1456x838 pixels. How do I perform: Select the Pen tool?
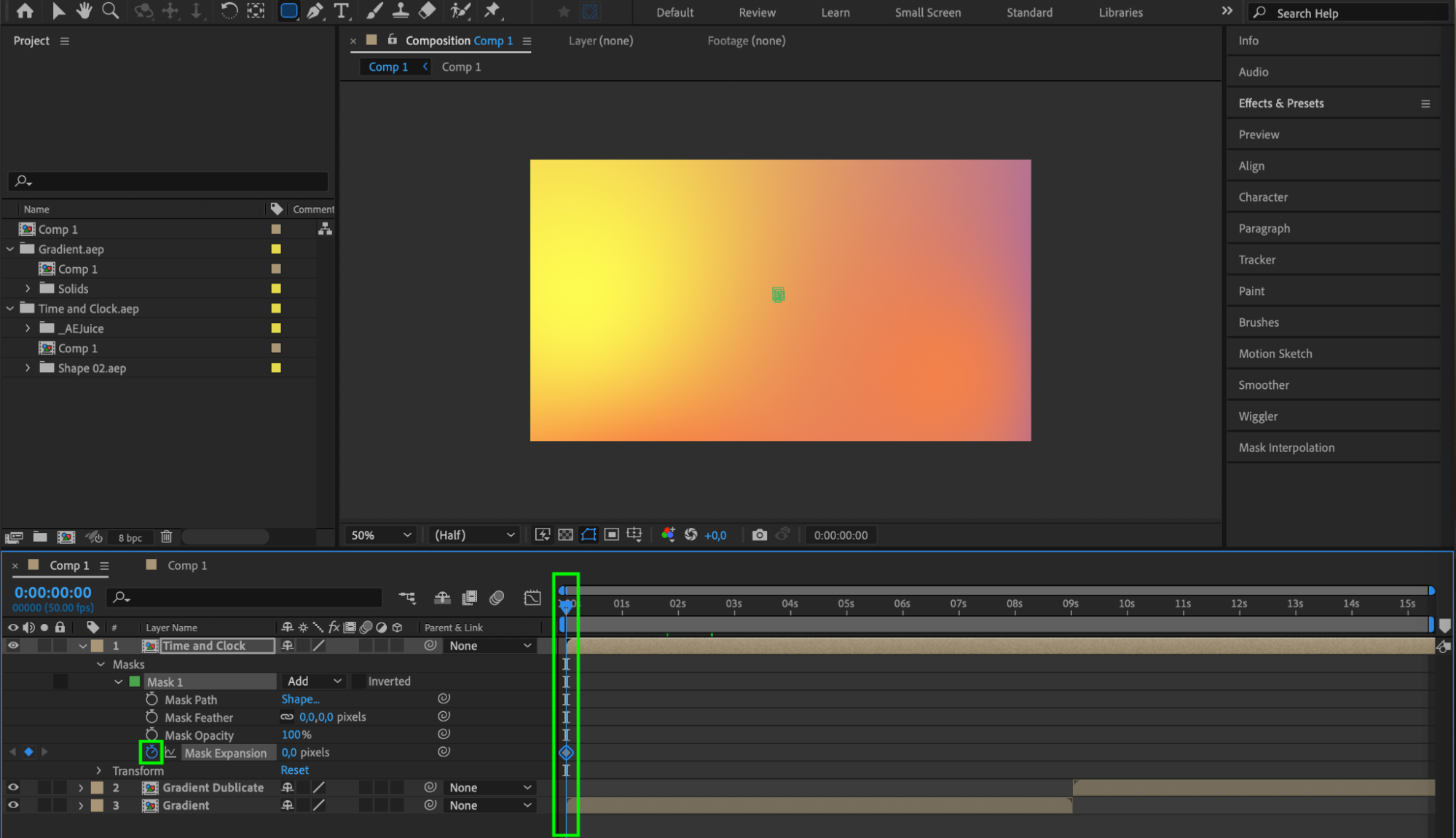click(x=315, y=11)
